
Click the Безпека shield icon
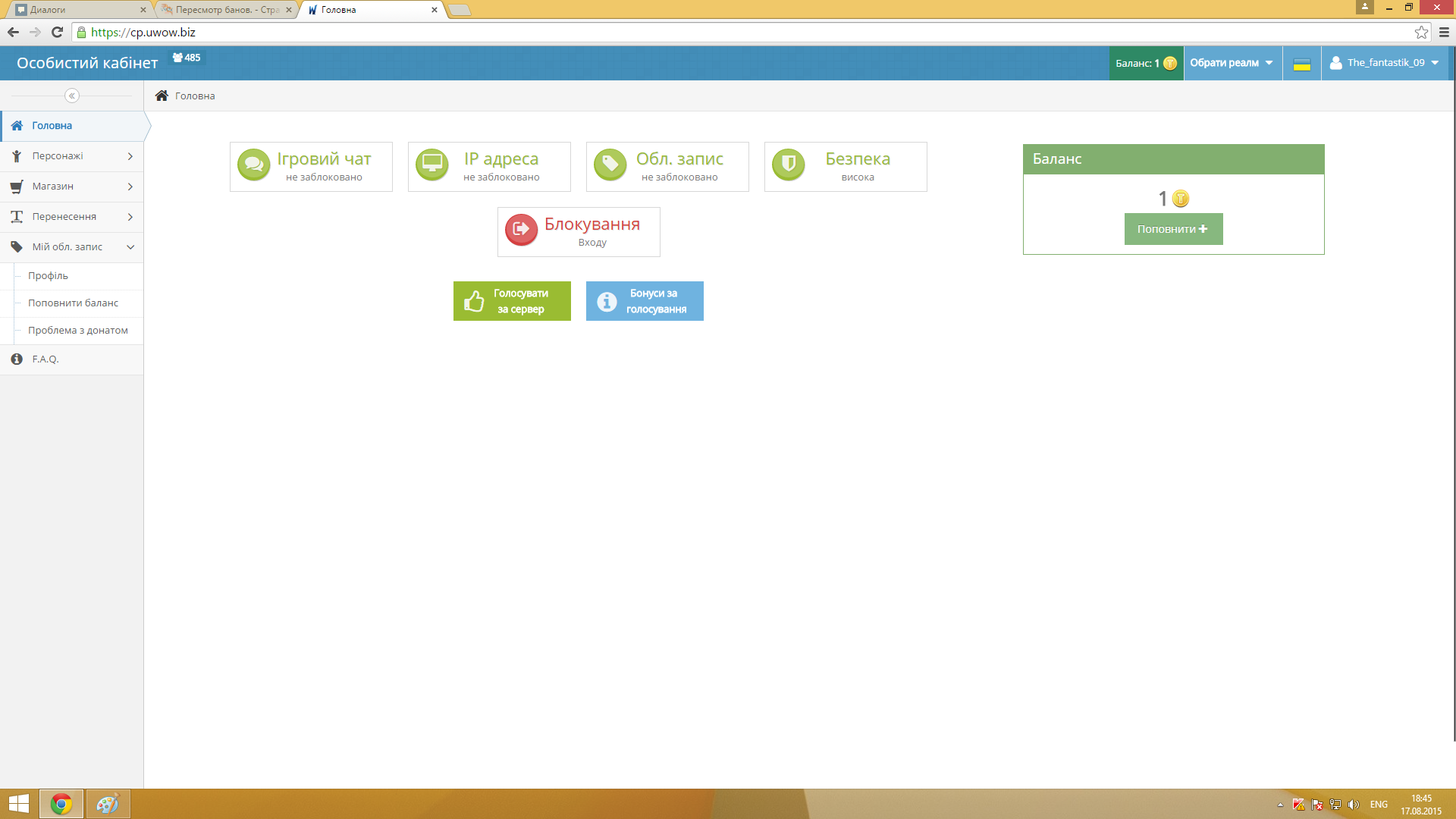click(x=789, y=165)
